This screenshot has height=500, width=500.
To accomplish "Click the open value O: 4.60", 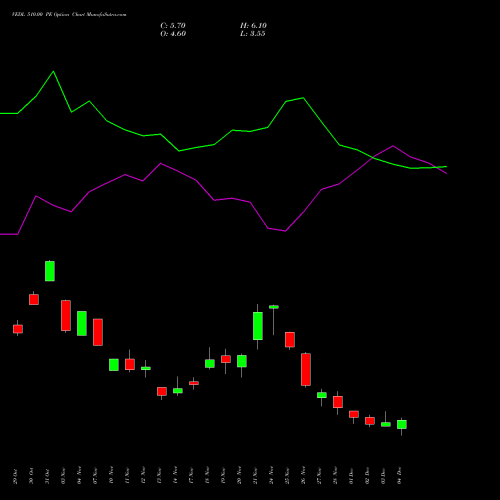I will pyautogui.click(x=173, y=34).
